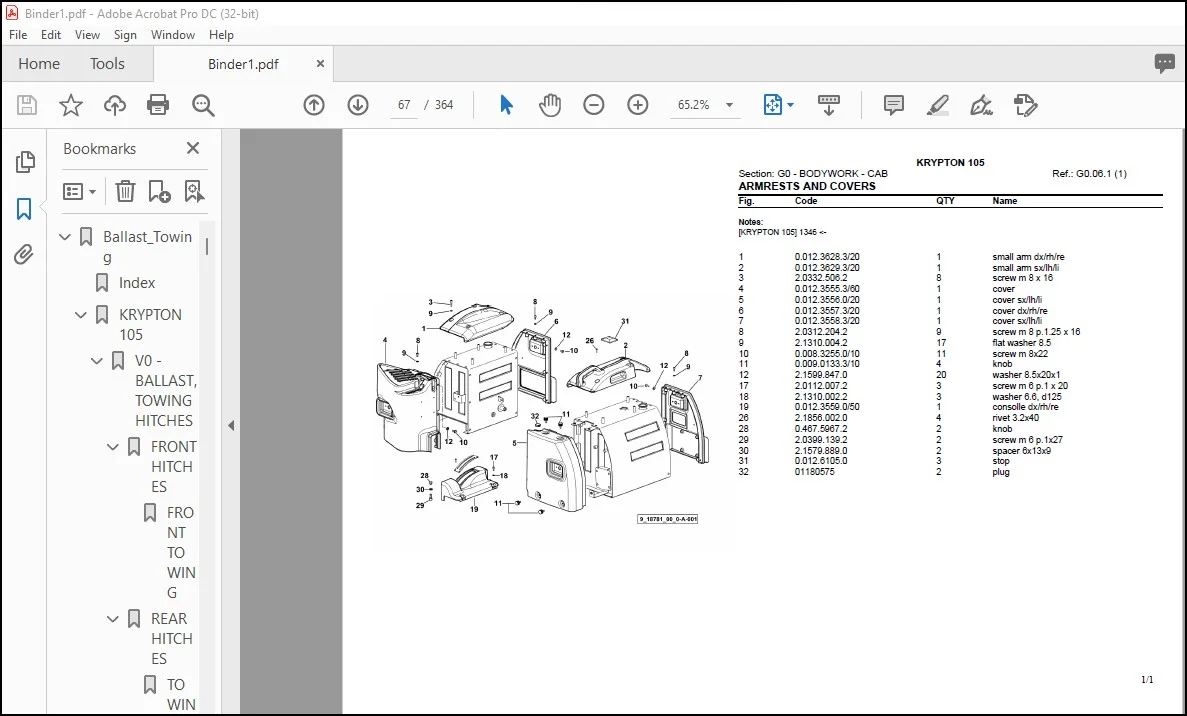This screenshot has height=716, width=1187.
Task: Close the Binder1.pdf tab
Action: click(x=320, y=64)
